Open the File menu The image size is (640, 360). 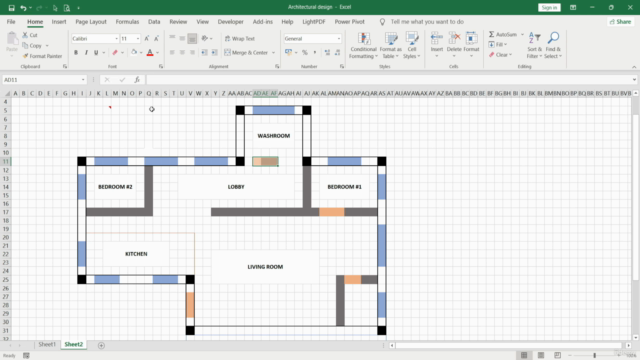(11, 22)
